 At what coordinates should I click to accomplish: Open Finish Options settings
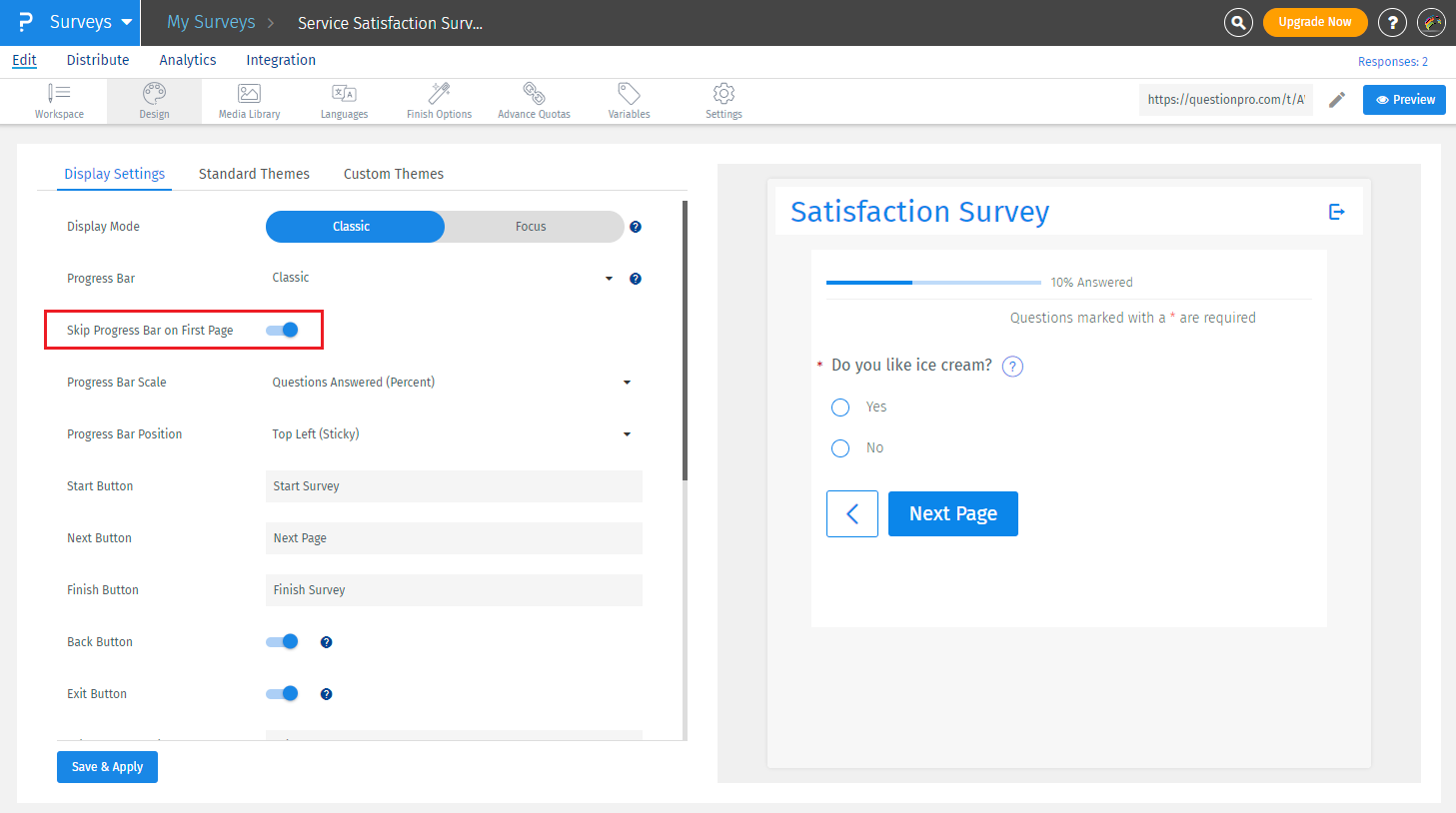tap(438, 100)
